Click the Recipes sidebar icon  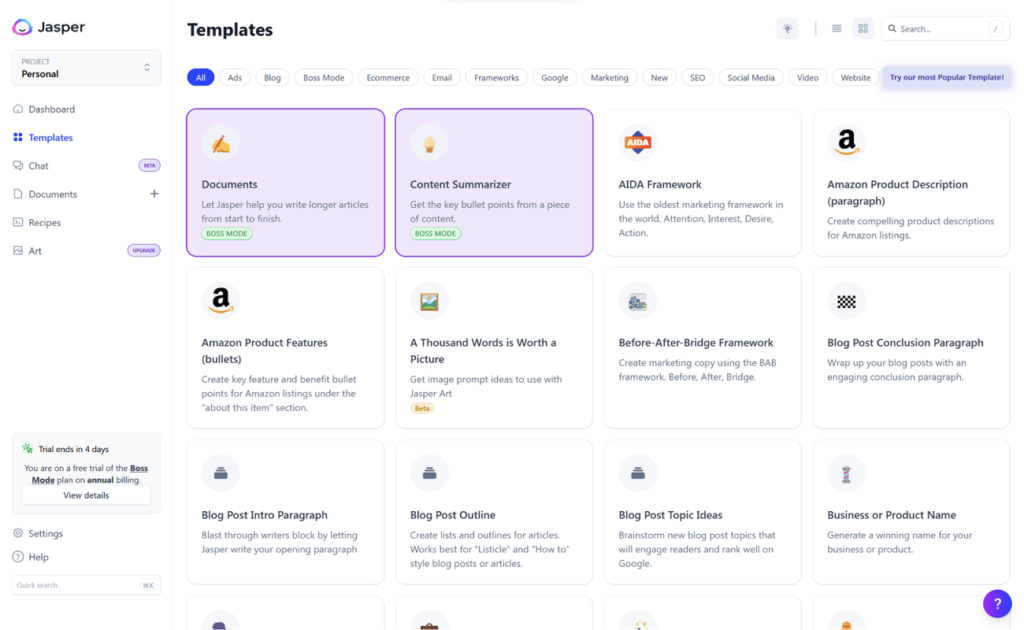point(18,222)
